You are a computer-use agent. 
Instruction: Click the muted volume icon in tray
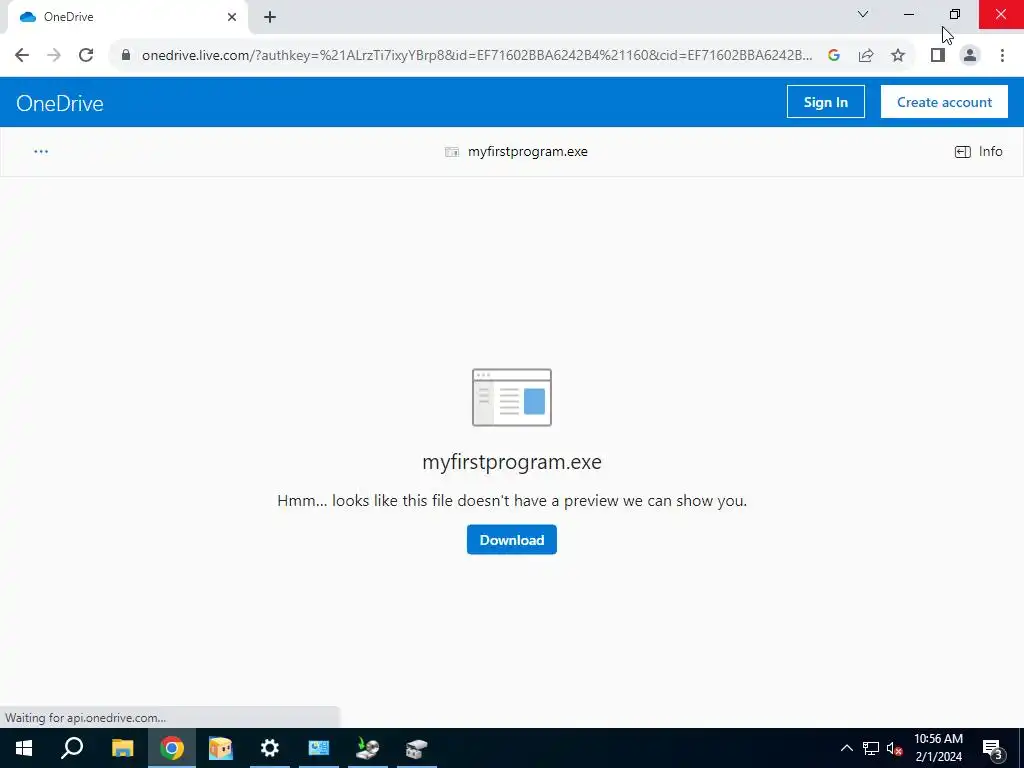click(894, 748)
